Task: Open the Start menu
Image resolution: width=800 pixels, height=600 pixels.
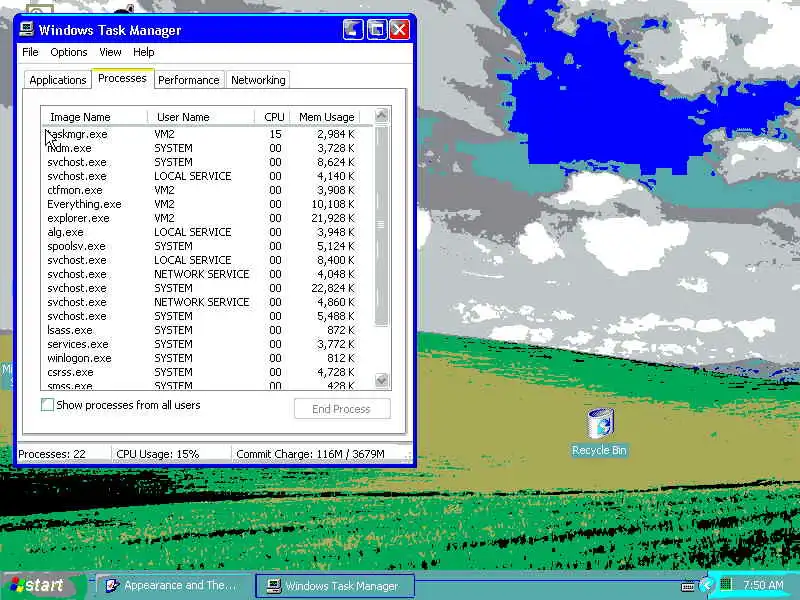Action: (x=44, y=585)
